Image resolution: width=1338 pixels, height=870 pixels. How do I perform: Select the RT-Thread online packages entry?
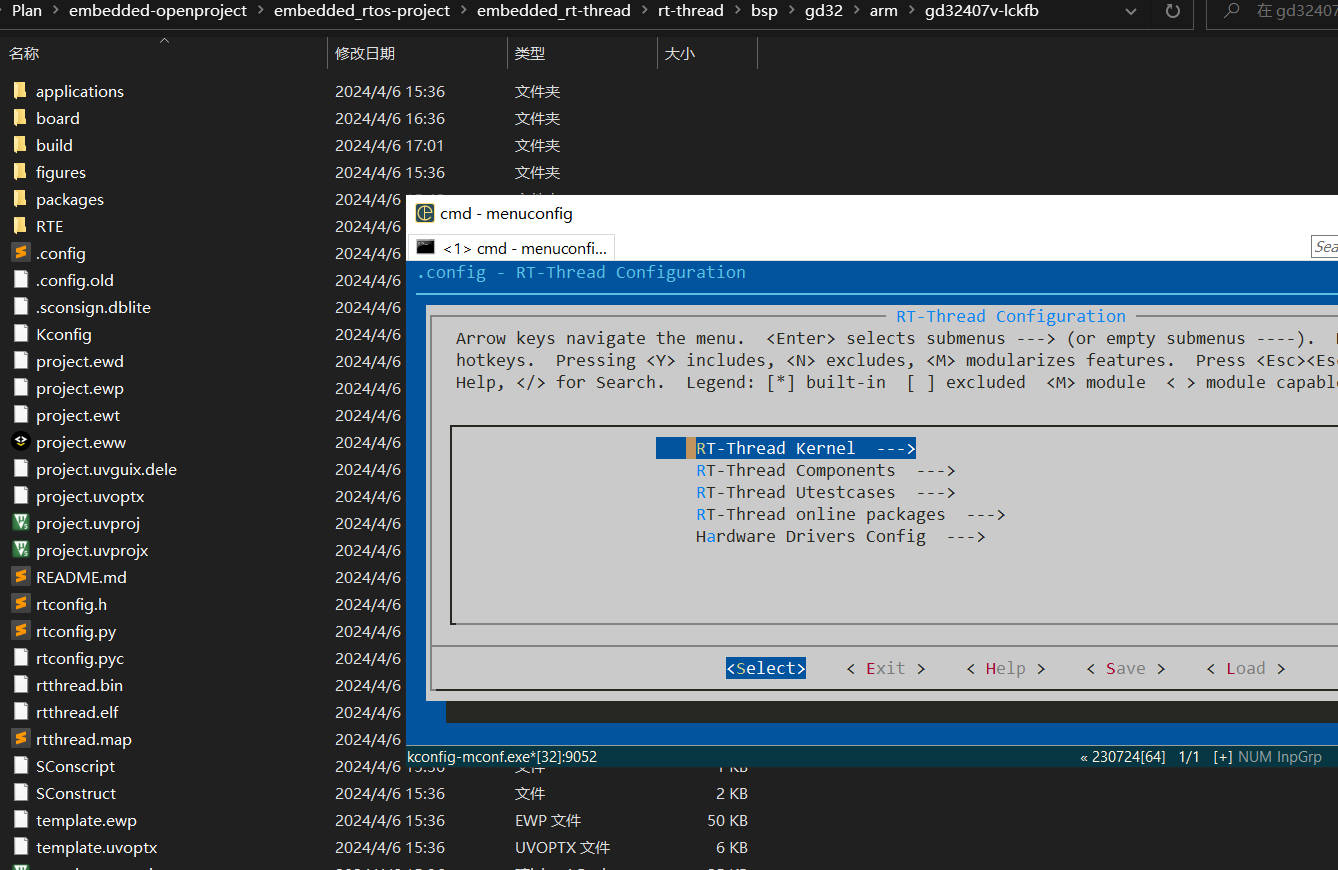tap(850, 514)
